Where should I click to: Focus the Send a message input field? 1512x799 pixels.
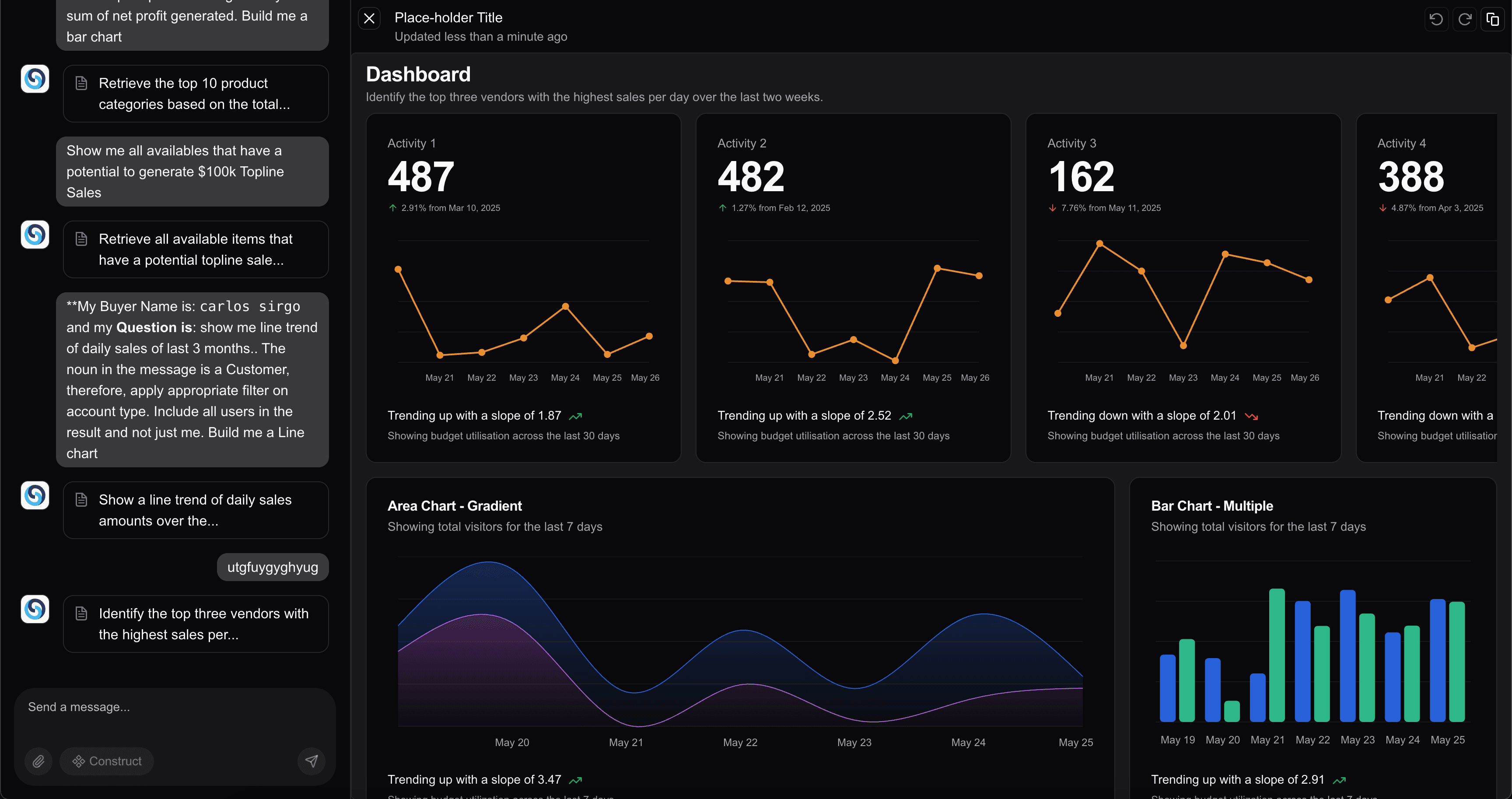point(175,708)
